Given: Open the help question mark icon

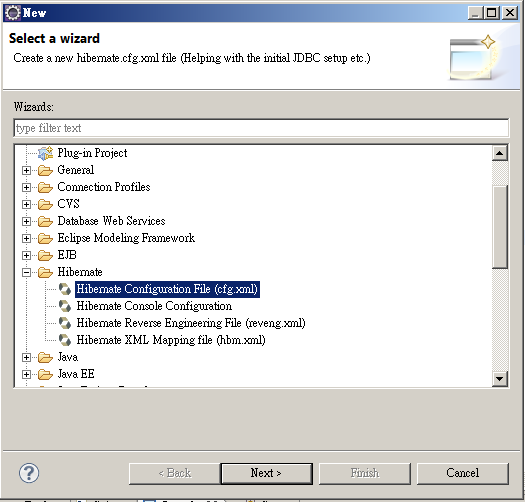Looking at the screenshot, I should pyautogui.click(x=29, y=473).
